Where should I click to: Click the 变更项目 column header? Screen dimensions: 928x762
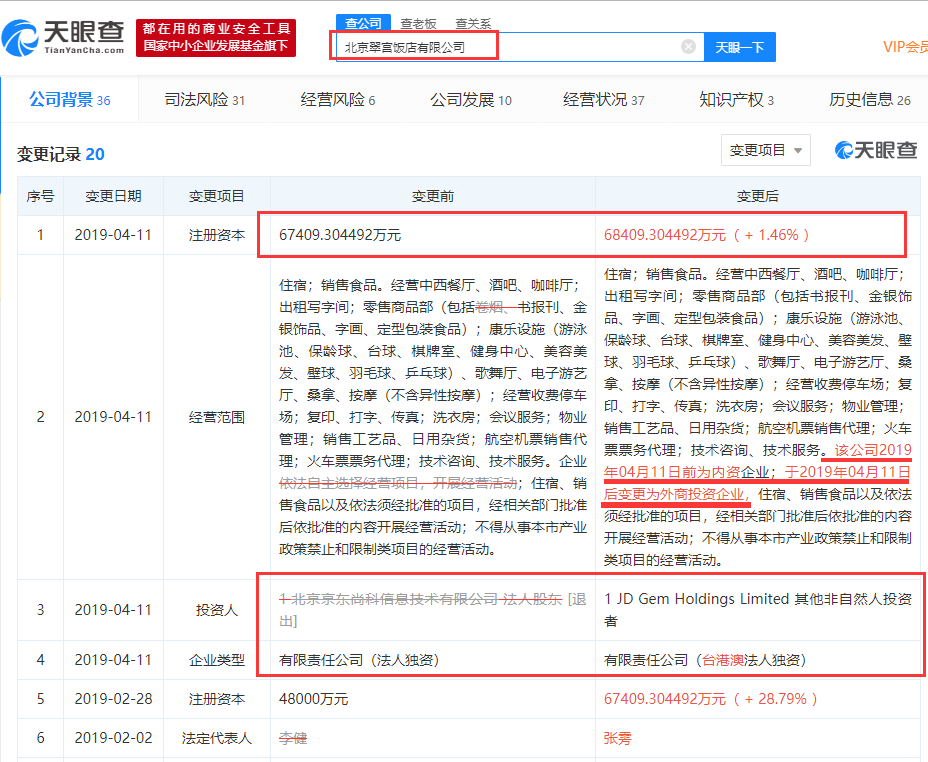(x=216, y=196)
